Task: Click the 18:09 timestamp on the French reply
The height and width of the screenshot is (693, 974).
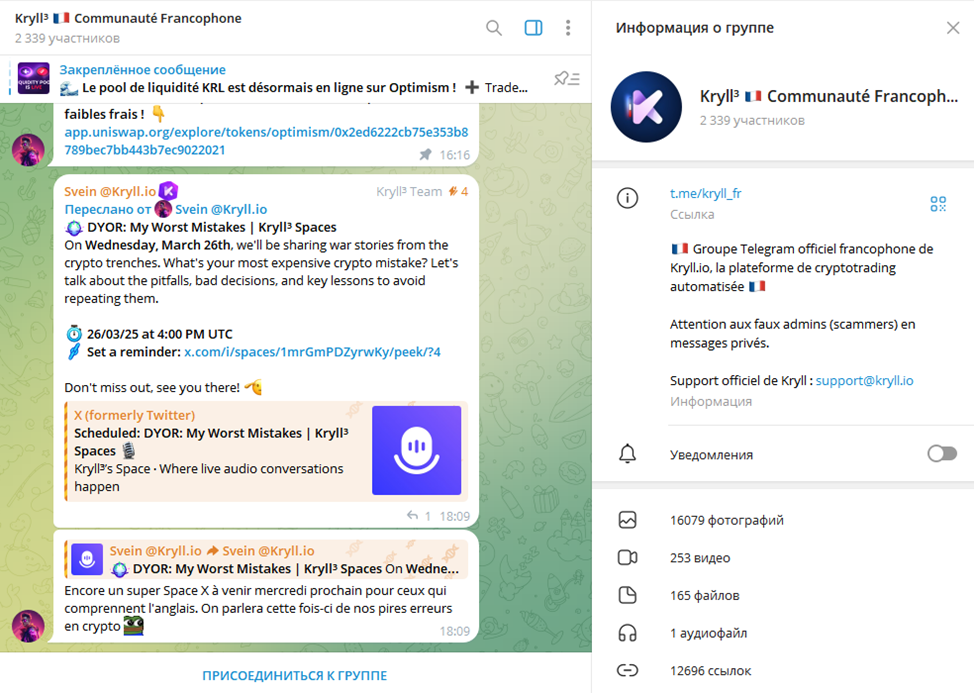Action: pos(455,631)
